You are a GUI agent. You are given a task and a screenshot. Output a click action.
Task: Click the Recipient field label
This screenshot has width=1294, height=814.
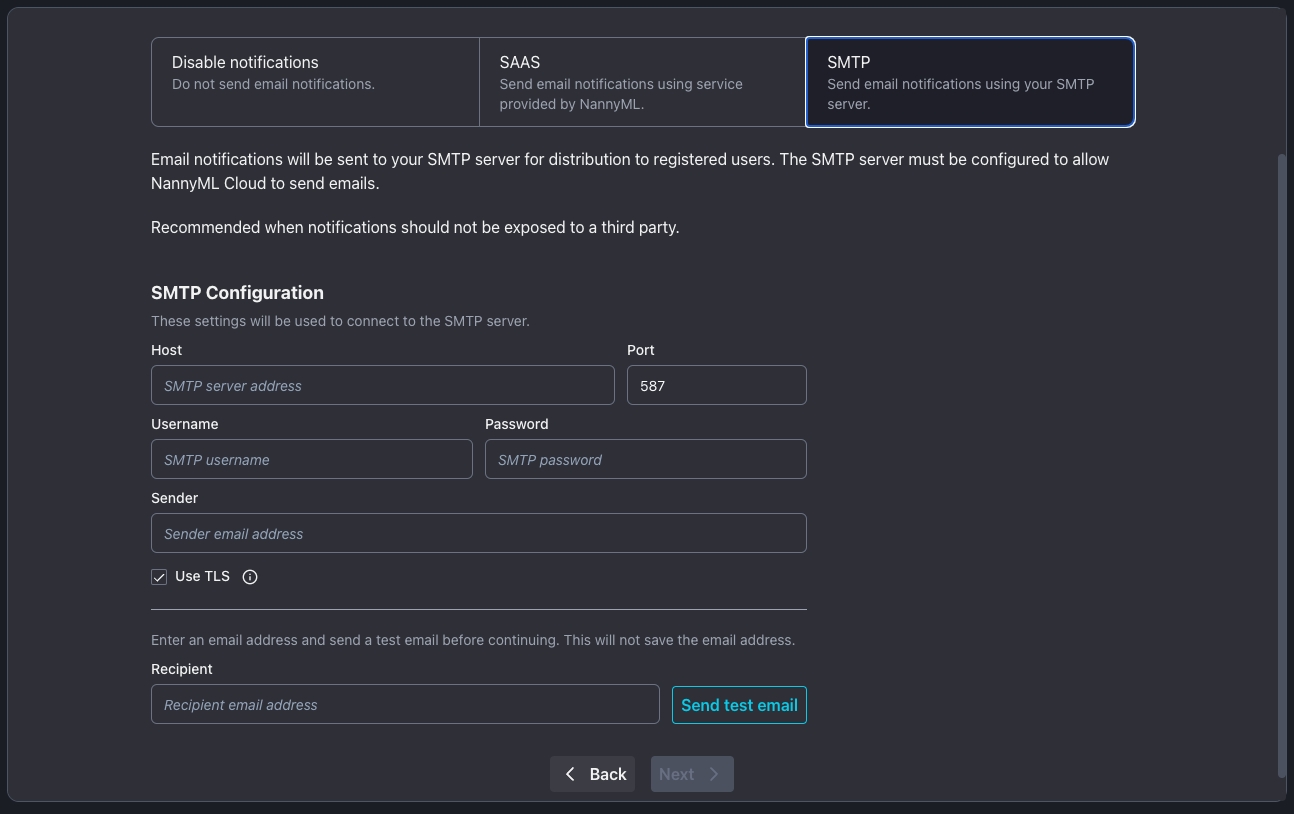pos(182,669)
